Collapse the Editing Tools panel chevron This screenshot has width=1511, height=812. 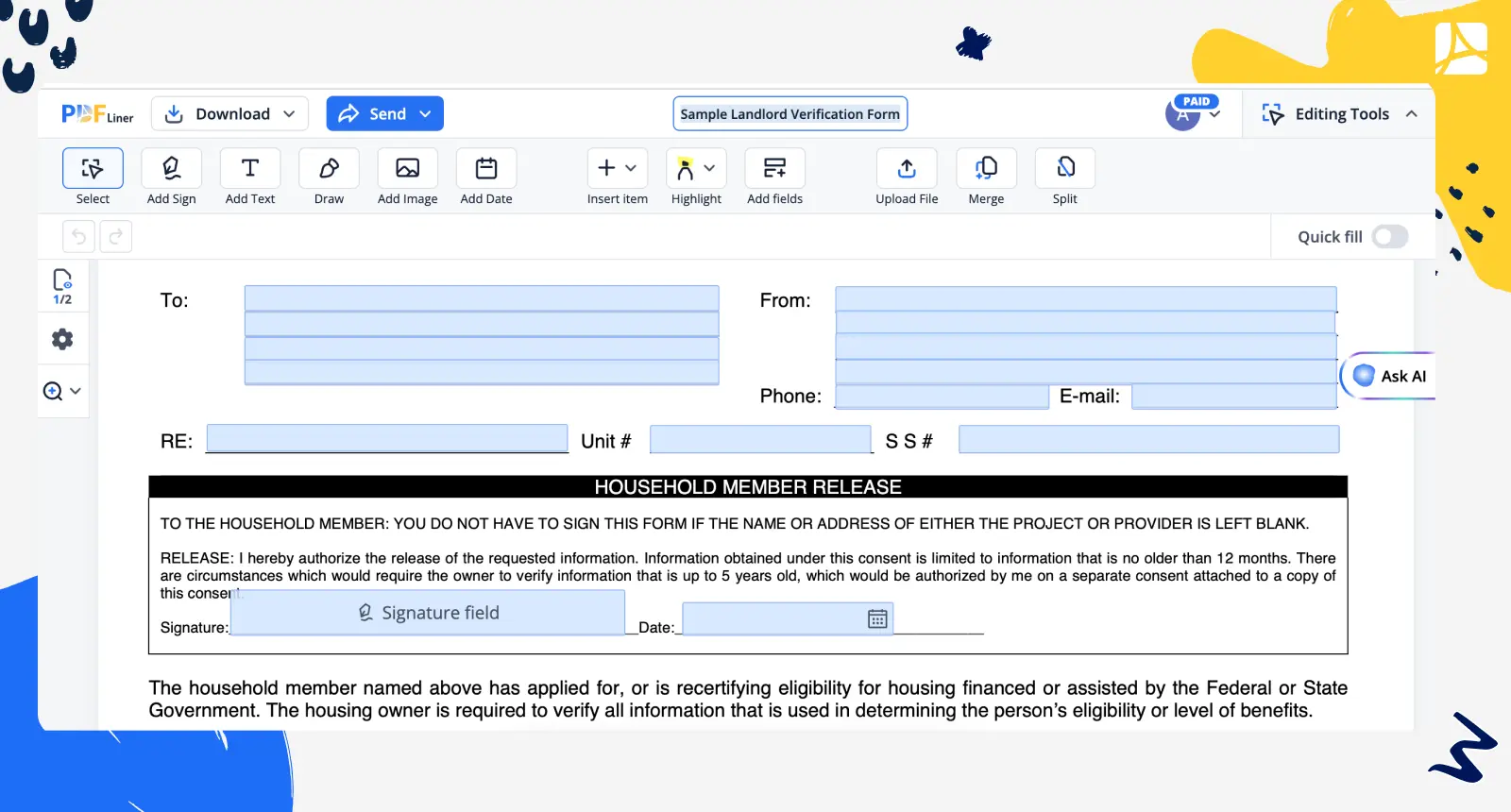[x=1411, y=114]
